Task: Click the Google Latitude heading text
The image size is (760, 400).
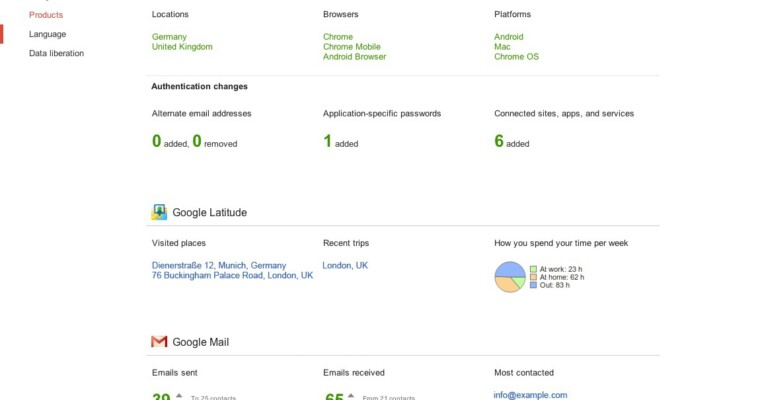Action: [209, 212]
